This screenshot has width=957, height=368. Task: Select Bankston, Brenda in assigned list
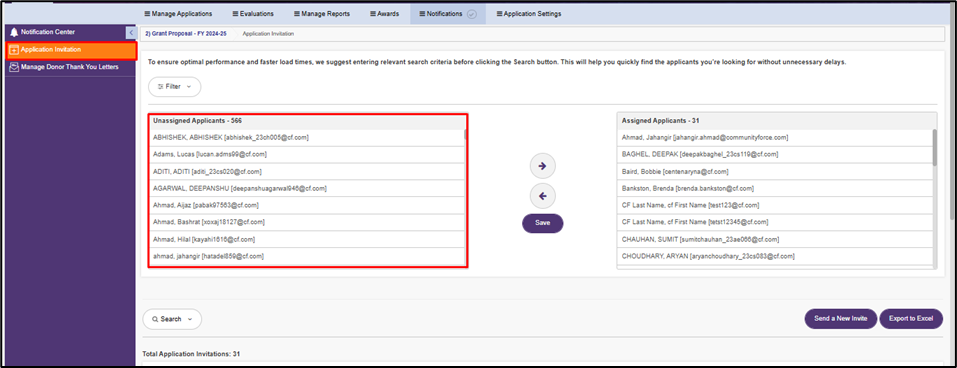[x=775, y=189]
